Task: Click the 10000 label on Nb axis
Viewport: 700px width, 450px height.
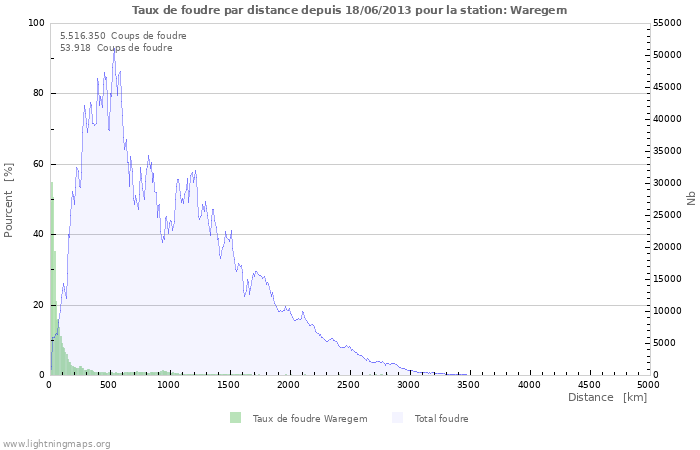Action: pyautogui.click(x=667, y=311)
